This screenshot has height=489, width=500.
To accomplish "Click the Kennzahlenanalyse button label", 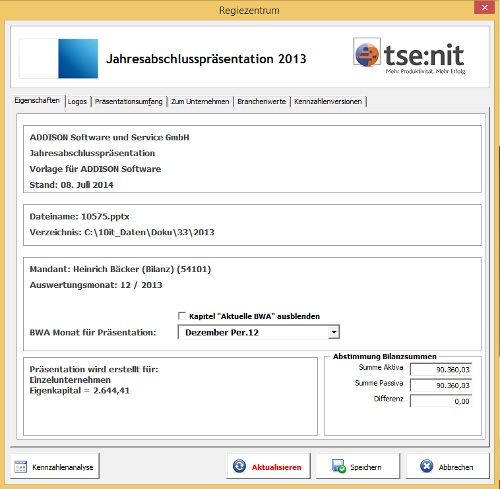I will click(63, 467).
